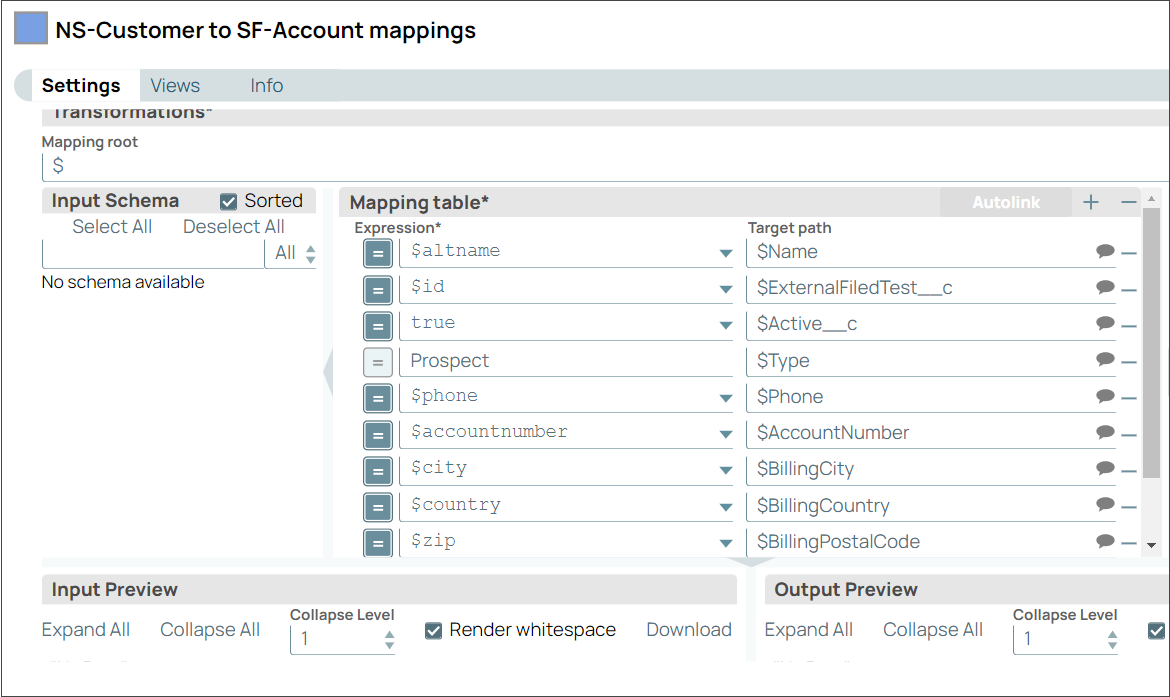This screenshot has width=1170, height=697.
Task: Expand the $country expression dropdown
Action: click(728, 505)
